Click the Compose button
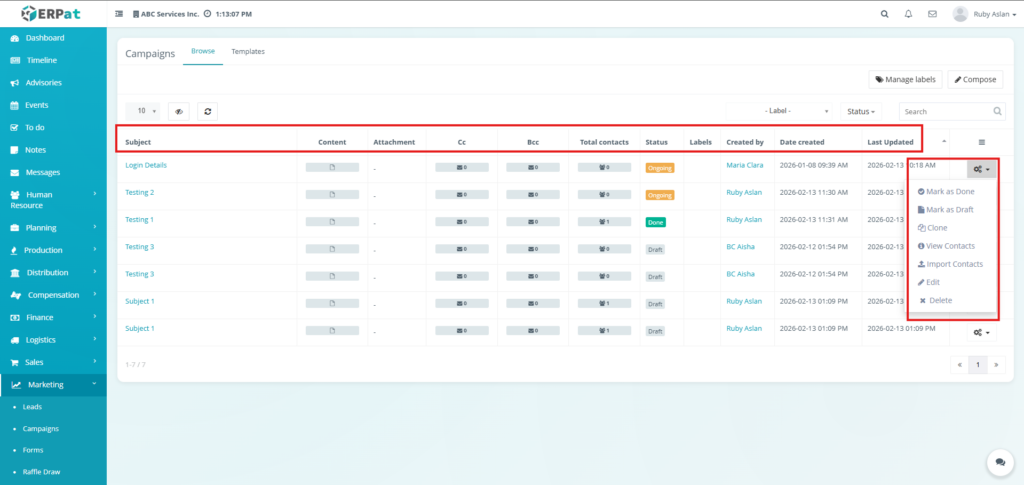The width and height of the screenshot is (1024, 485). [975, 79]
